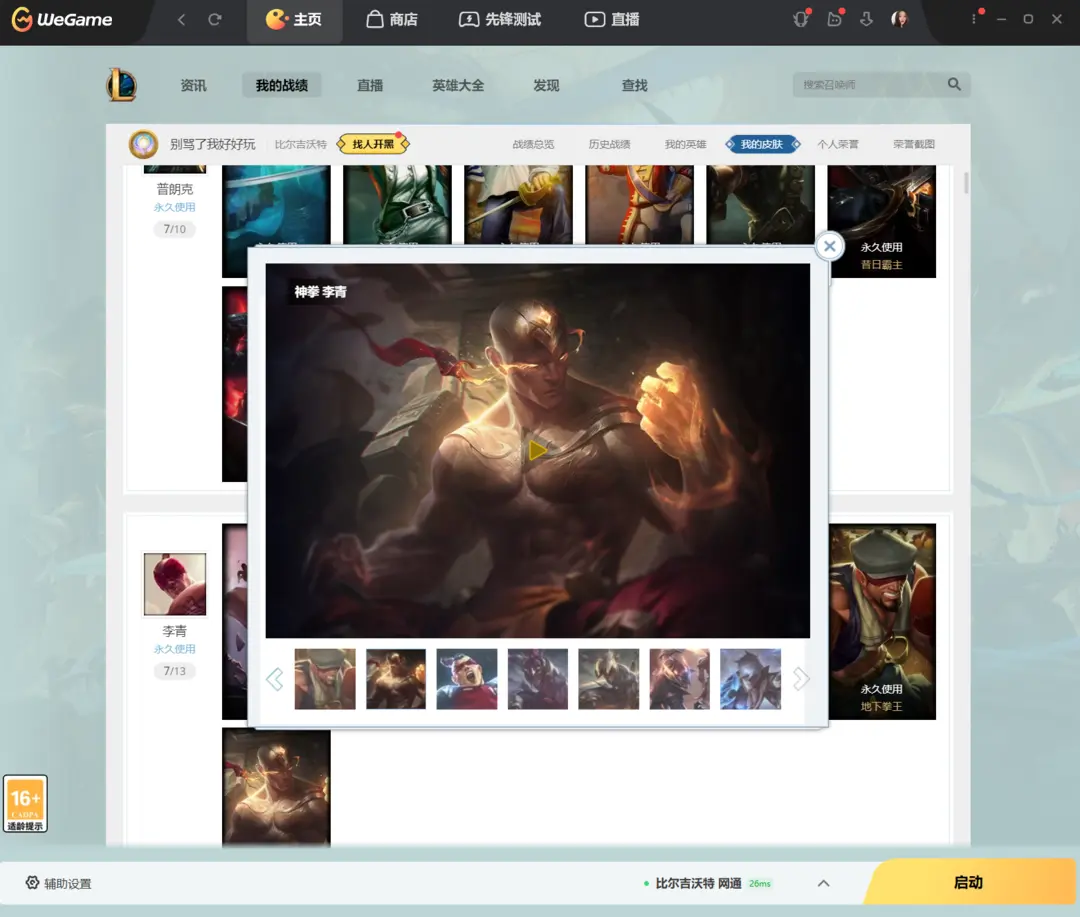The image size is (1080, 917).
Task: Click the WeGame logo
Action: click(x=62, y=19)
